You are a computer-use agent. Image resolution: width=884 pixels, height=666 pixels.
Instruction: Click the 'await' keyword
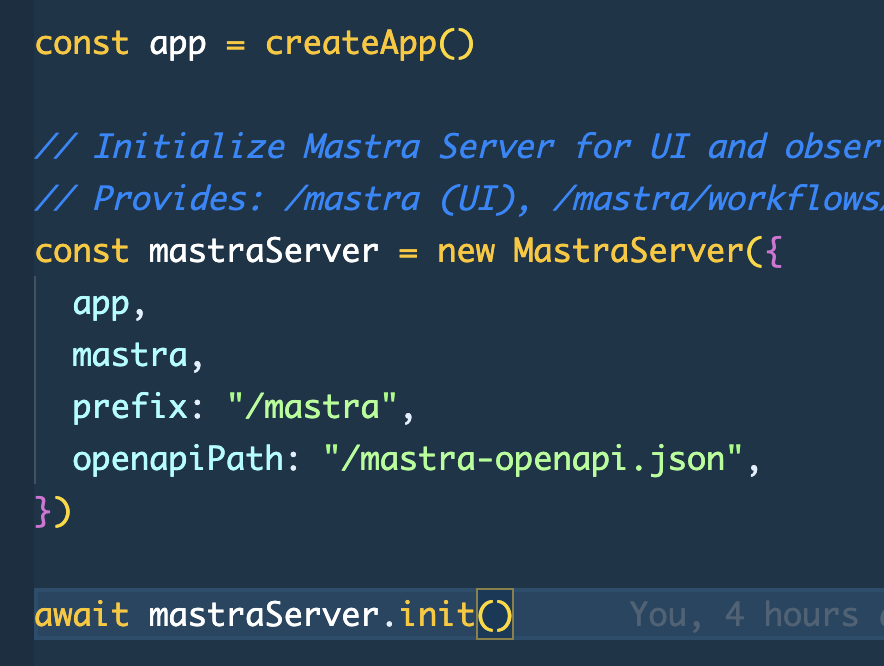point(82,614)
